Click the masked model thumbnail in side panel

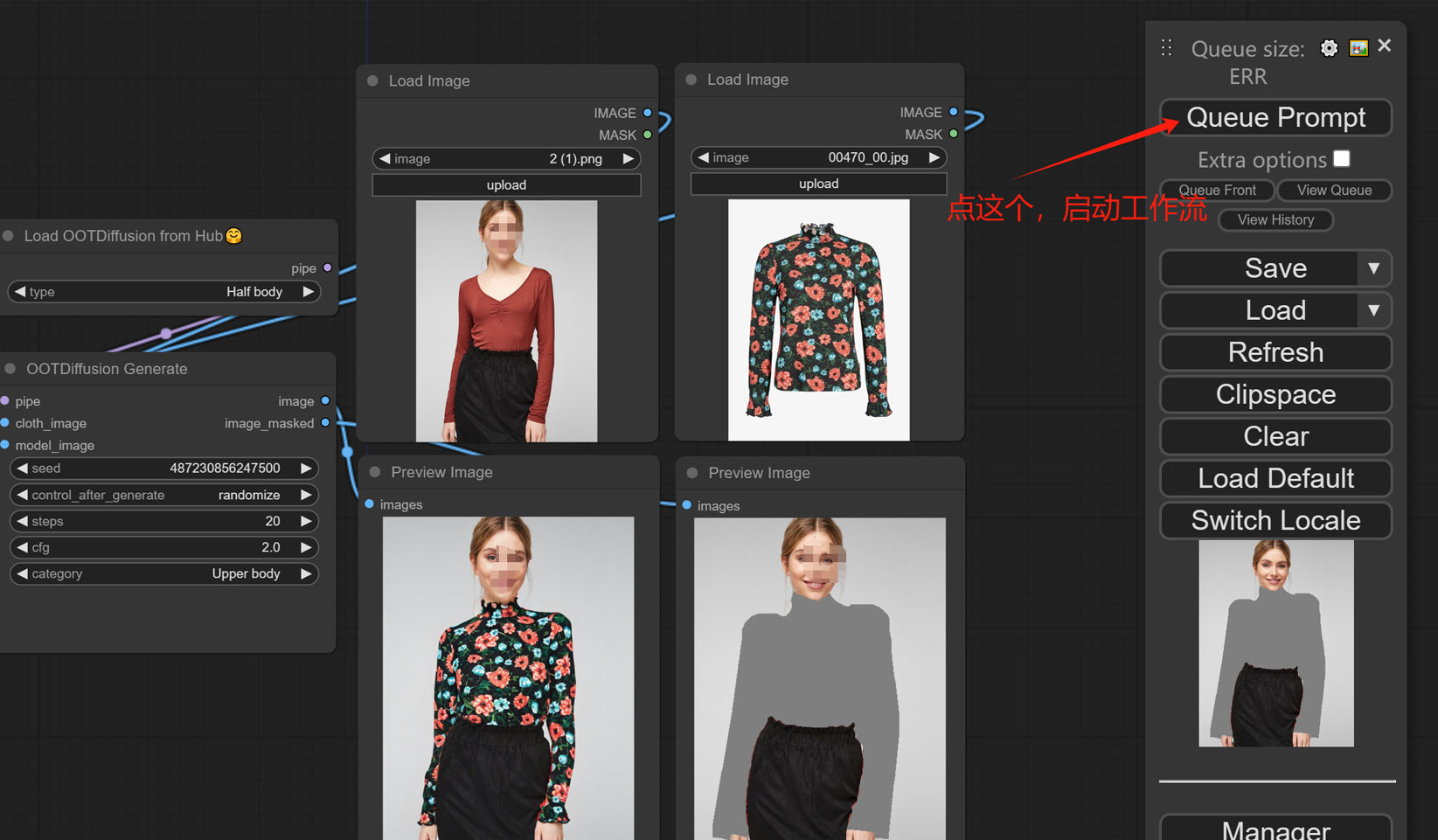(x=1275, y=642)
